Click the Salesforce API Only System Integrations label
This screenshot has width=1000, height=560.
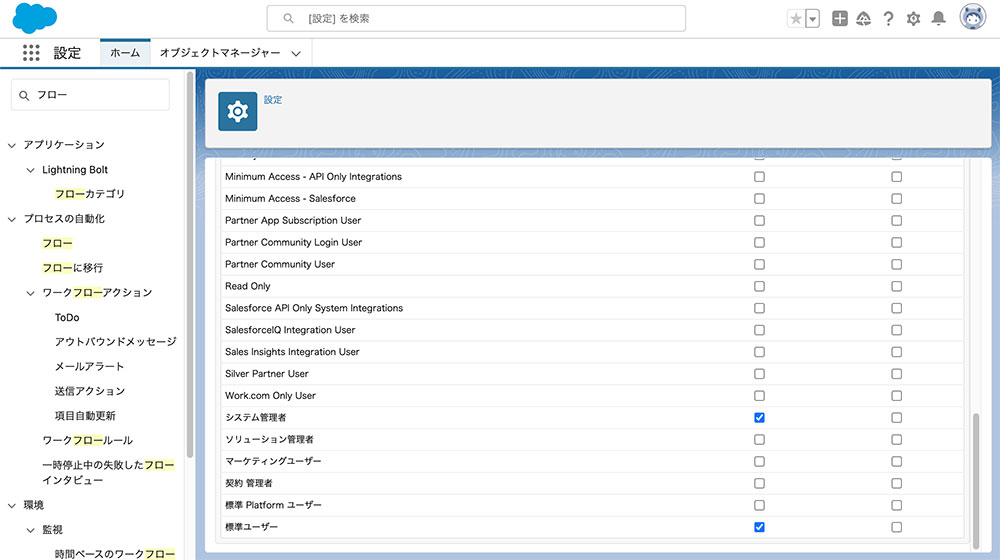pyautogui.click(x=314, y=308)
